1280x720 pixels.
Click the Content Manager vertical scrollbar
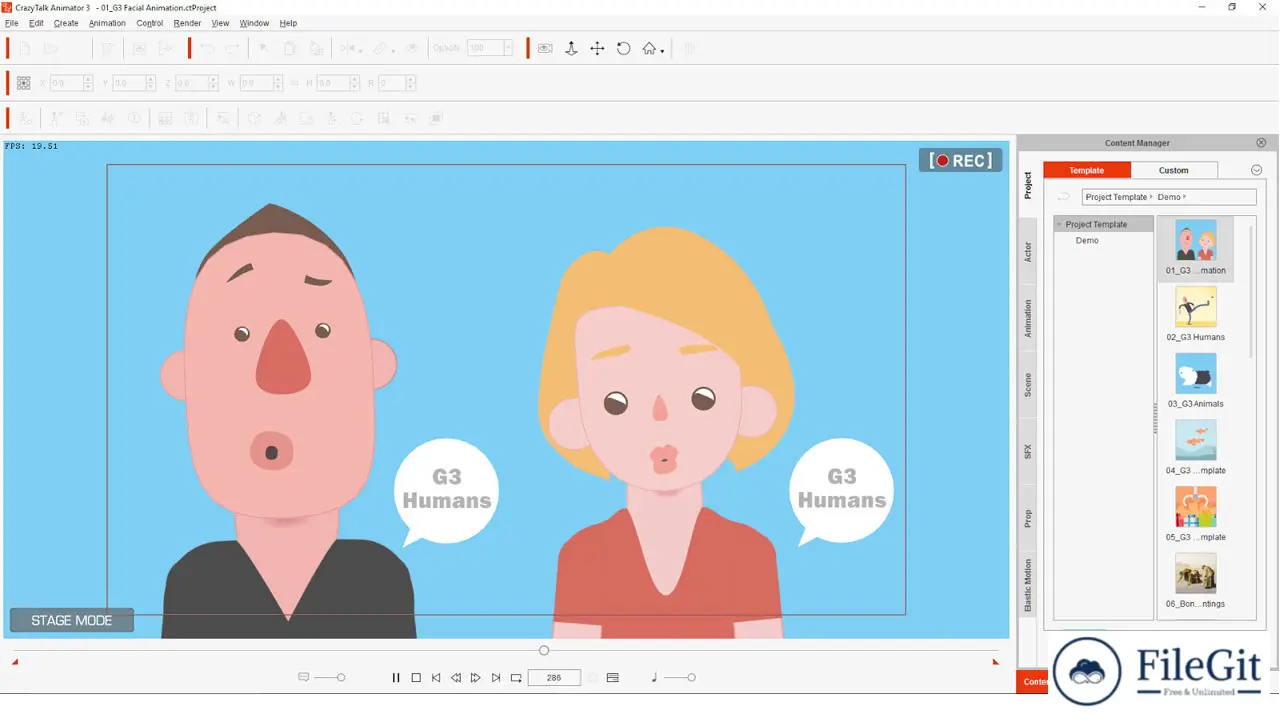(x=1252, y=290)
